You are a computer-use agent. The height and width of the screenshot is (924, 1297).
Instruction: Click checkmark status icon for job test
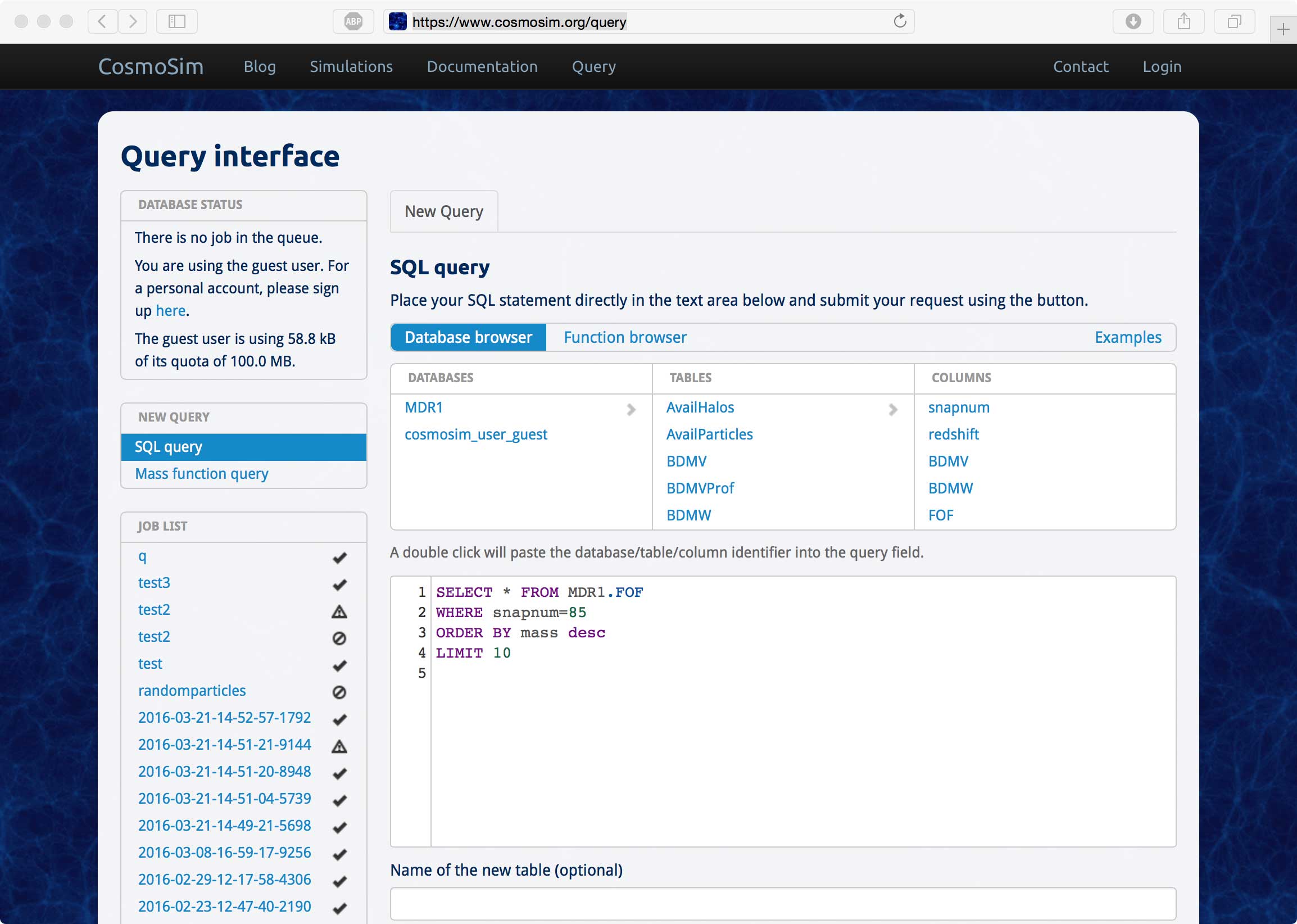pos(339,665)
